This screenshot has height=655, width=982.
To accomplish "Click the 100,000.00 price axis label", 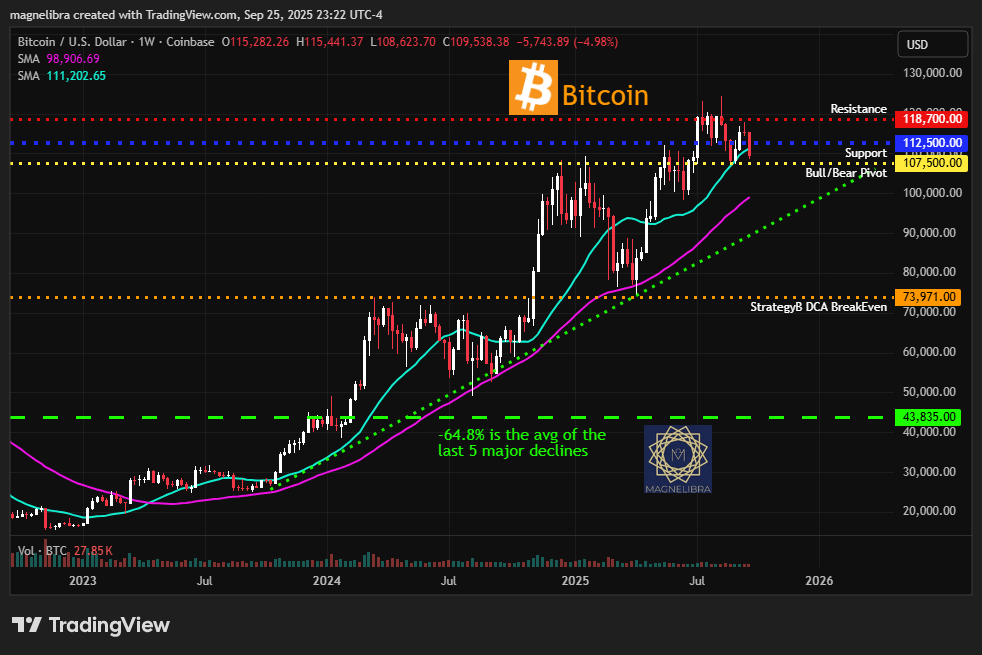I will [932, 193].
